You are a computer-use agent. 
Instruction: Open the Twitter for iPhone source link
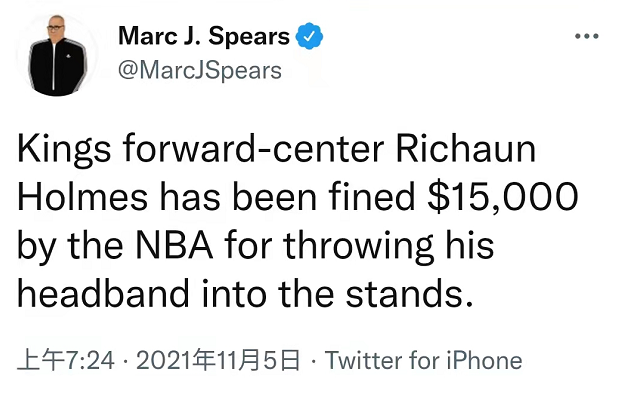[424, 361]
